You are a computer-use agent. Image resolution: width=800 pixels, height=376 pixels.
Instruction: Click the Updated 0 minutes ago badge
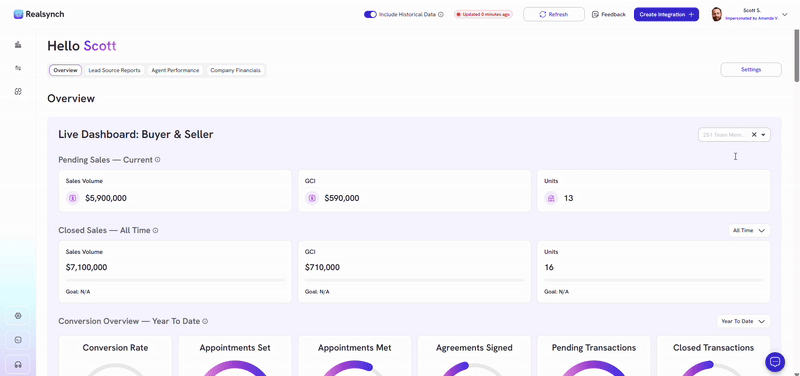pyautogui.click(x=483, y=14)
